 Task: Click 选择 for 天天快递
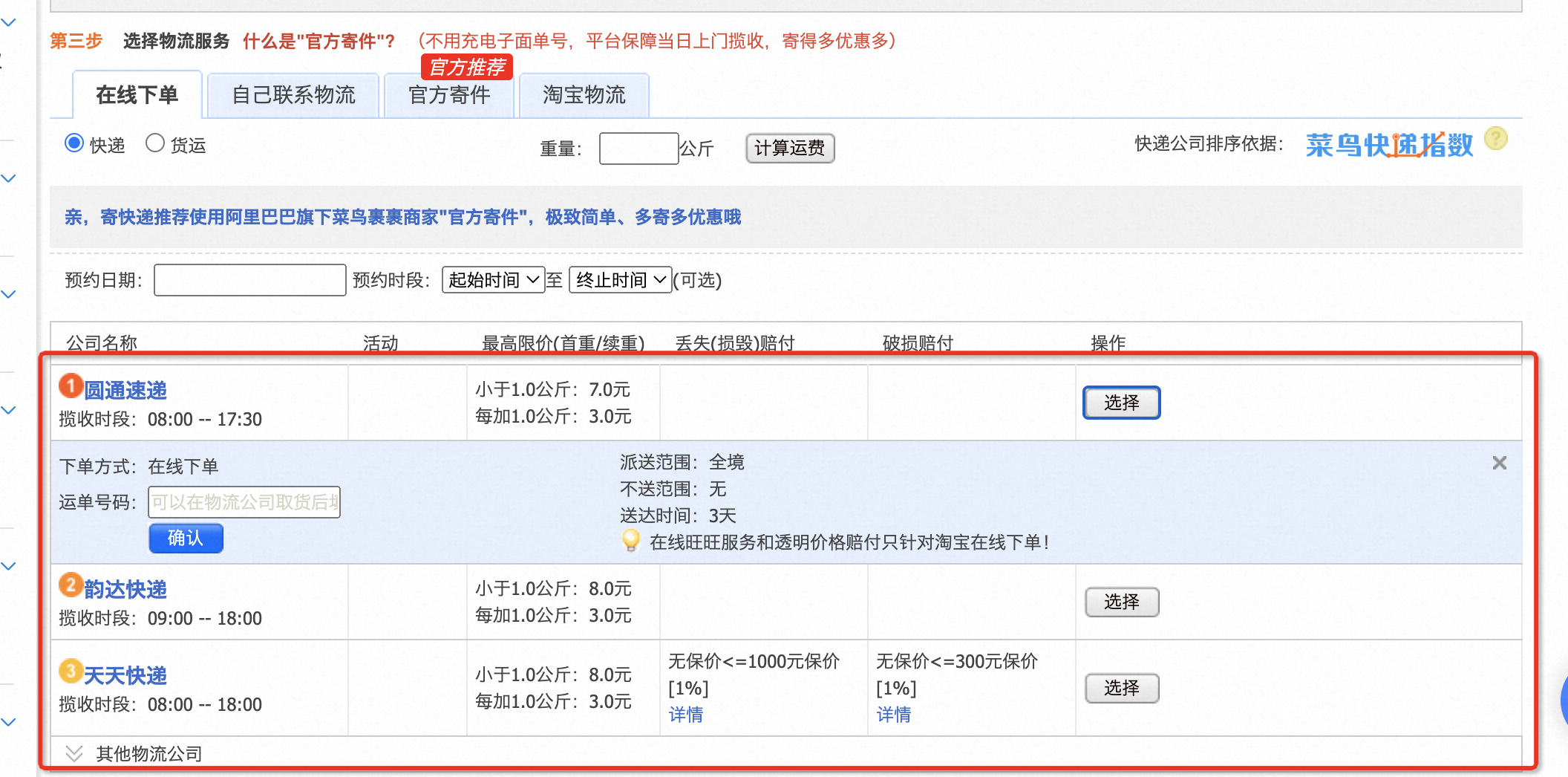[1121, 688]
